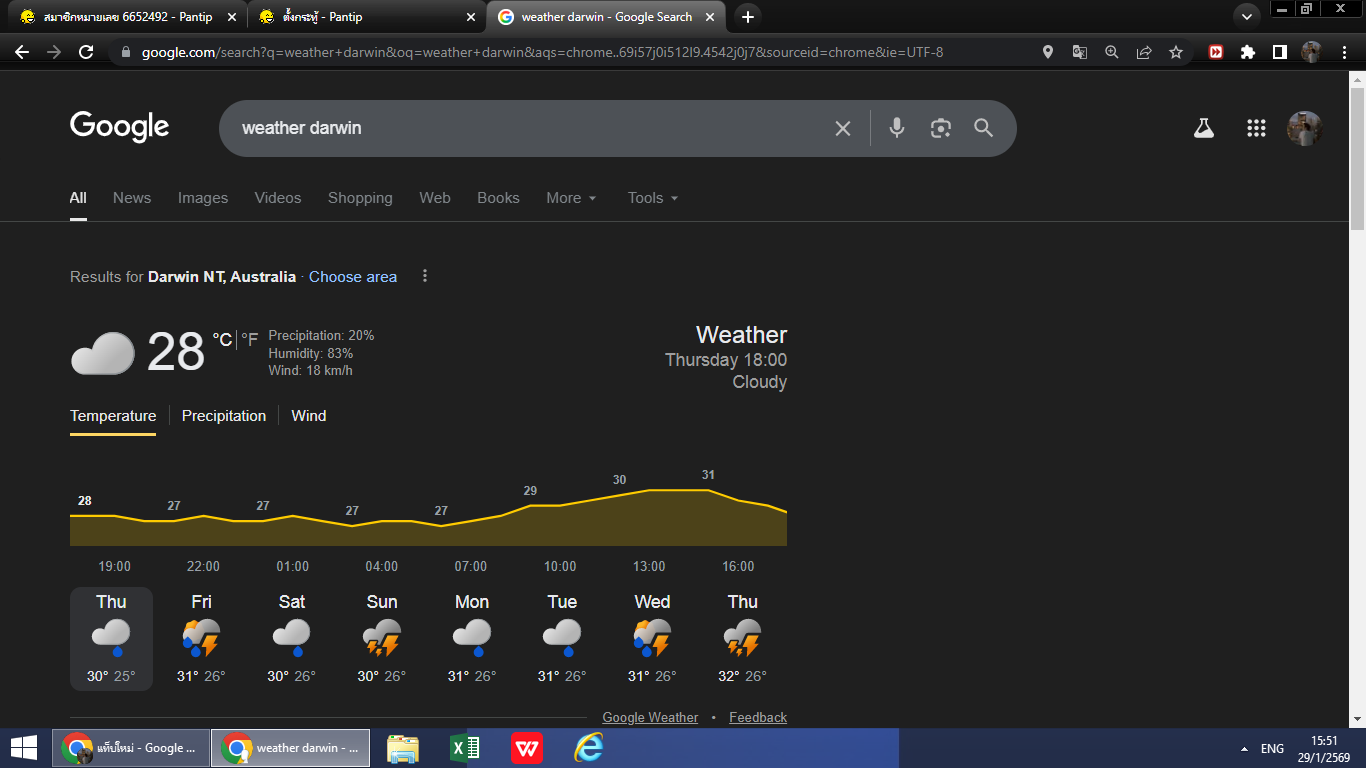Select Tuesday's forecast

pyautogui.click(x=562, y=639)
